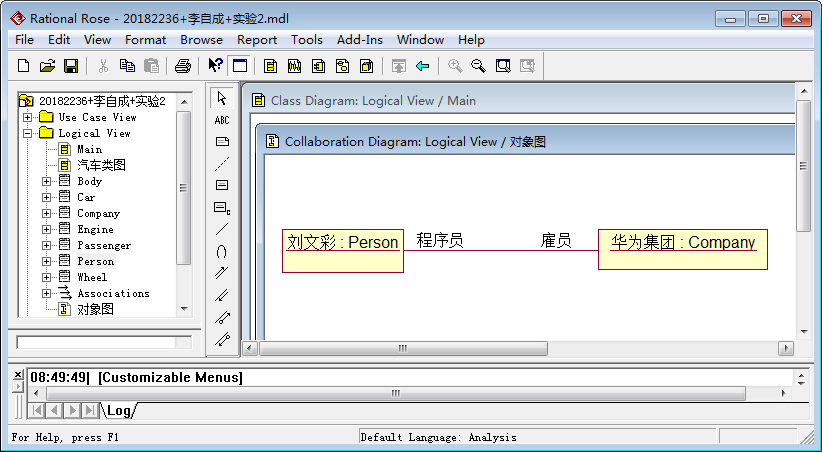This screenshot has height=452, width=822.
Task: Save the model with floppy icon
Action: pos(71,66)
